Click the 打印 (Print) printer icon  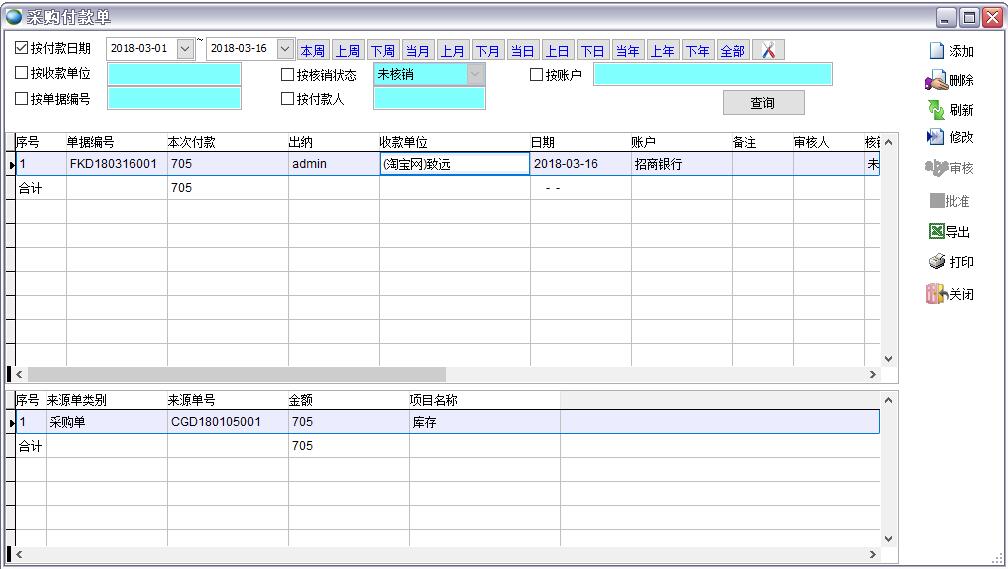(x=936, y=262)
